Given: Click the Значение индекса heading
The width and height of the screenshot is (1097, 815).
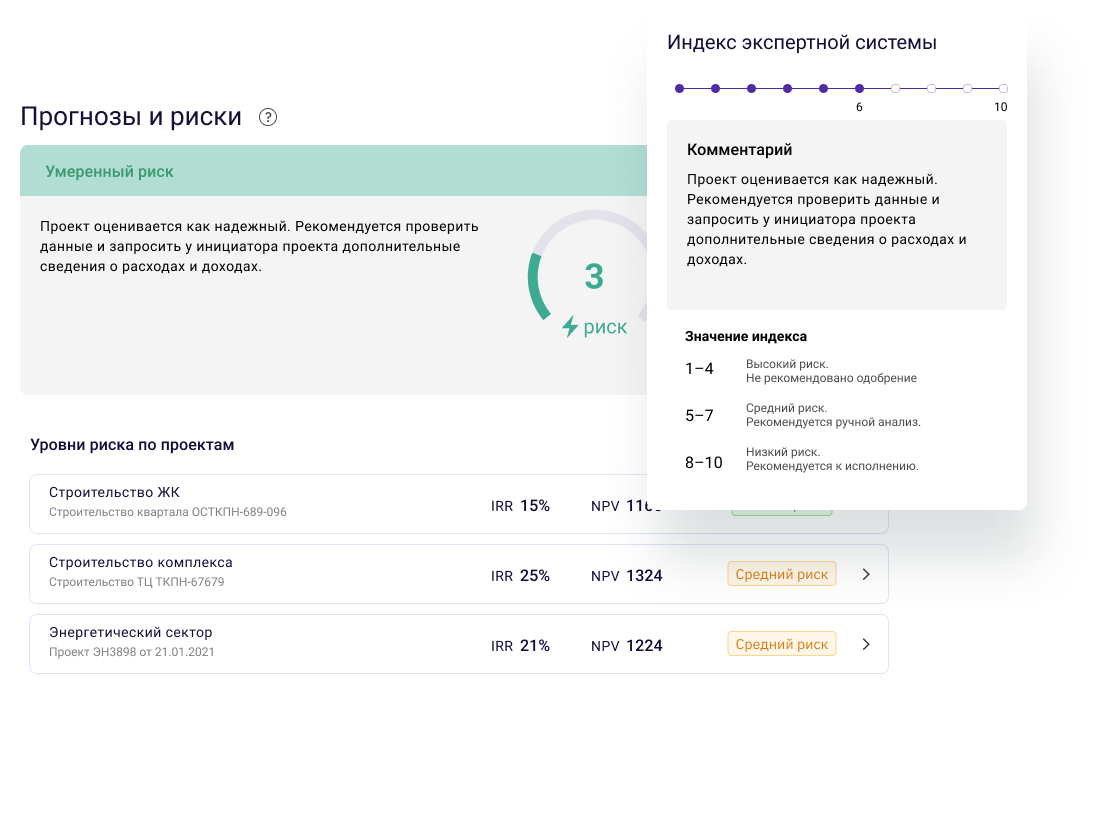Looking at the screenshot, I should click(x=746, y=336).
